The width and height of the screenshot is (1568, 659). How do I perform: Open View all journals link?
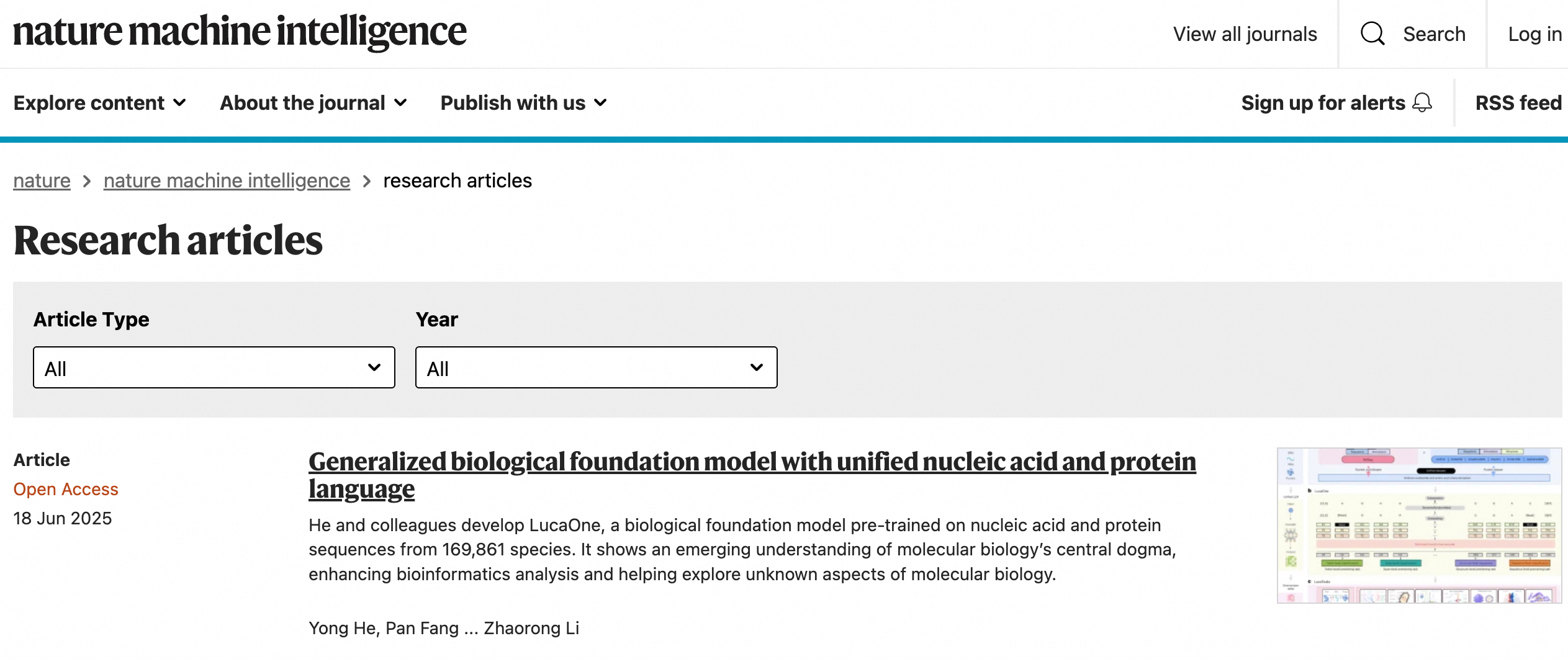click(1245, 34)
